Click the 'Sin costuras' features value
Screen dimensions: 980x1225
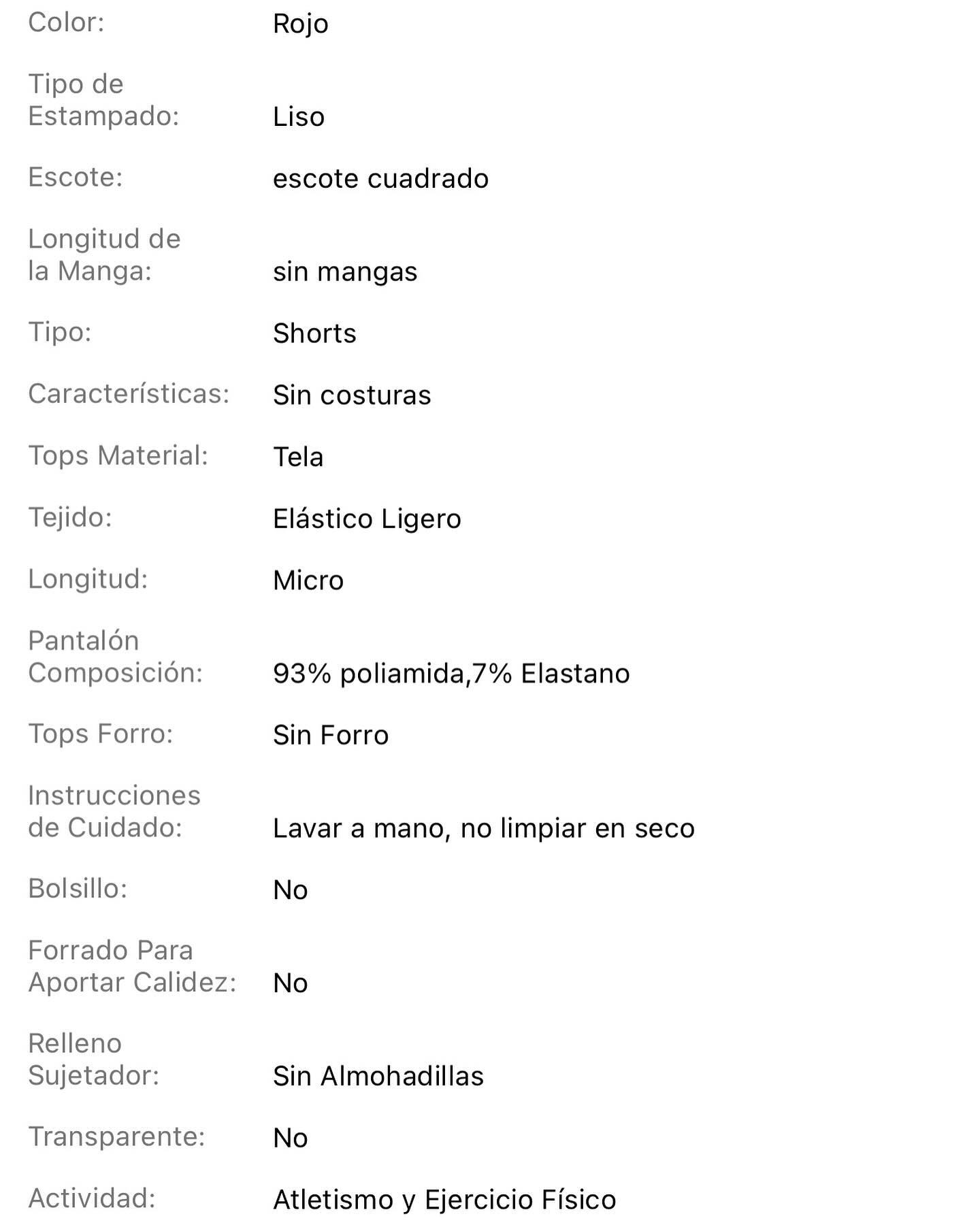click(352, 395)
